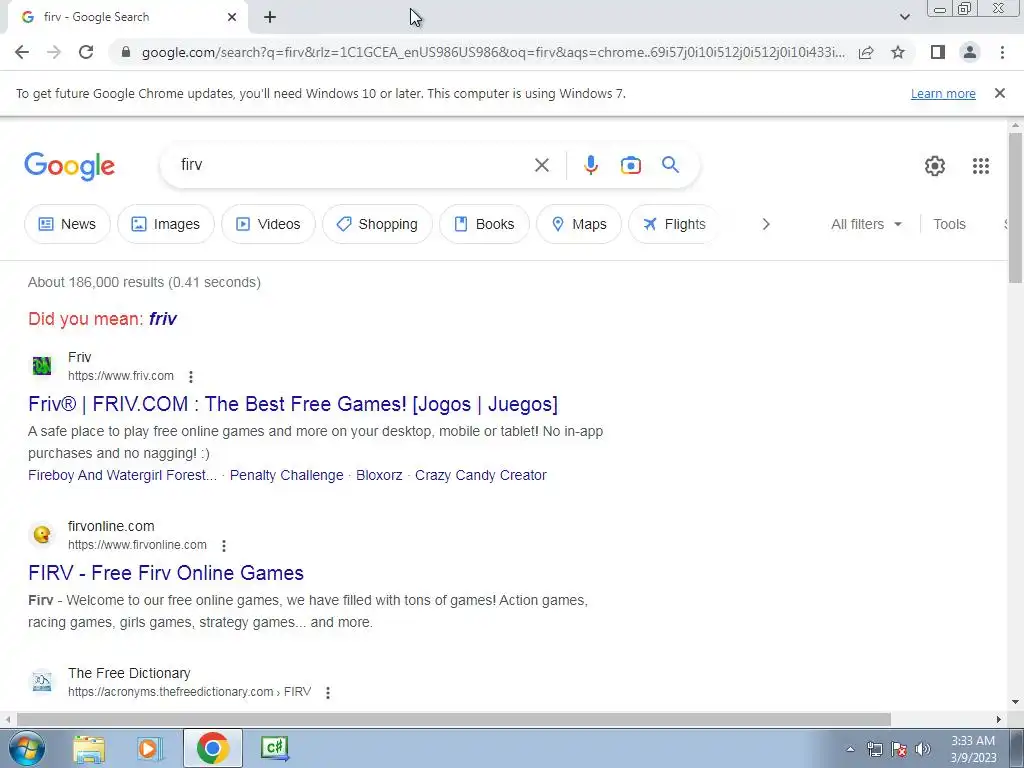The image size is (1024, 768).
Task: Open the Friv FRIV.COM Best Free Games result
Action: [x=293, y=404]
